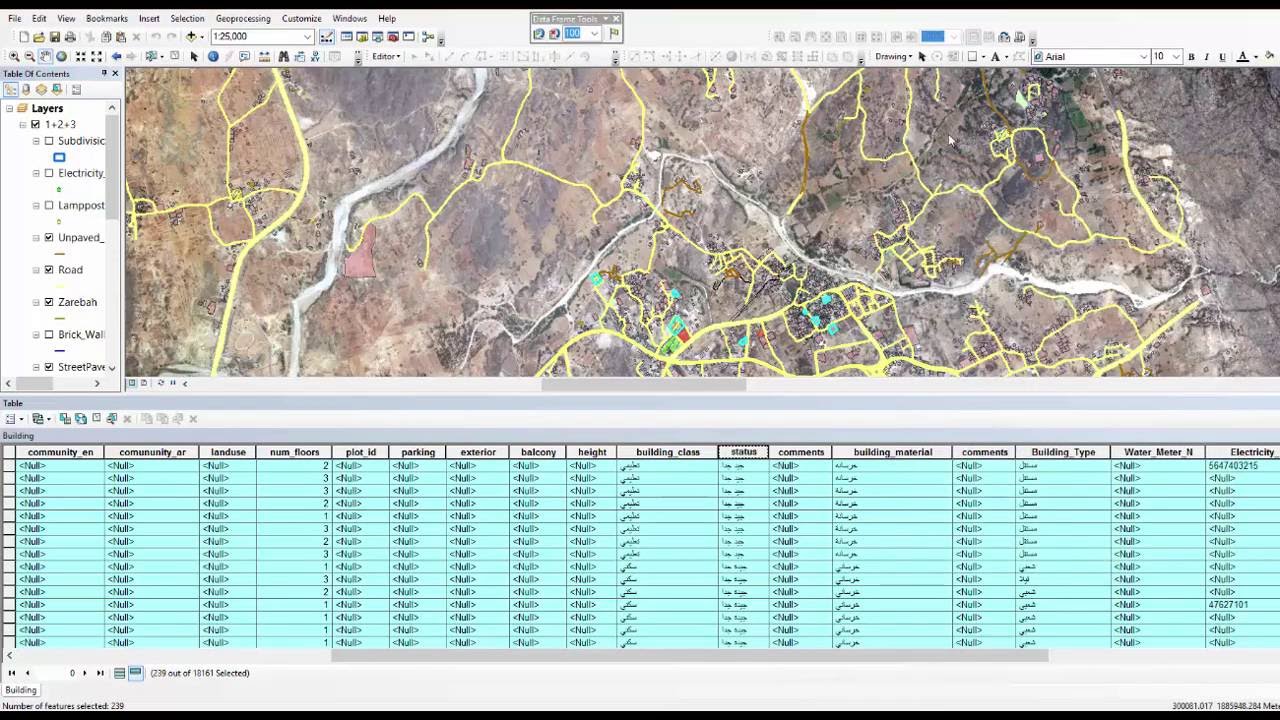The width and height of the screenshot is (1280, 720).
Task: Switch to Layout View button
Action: point(143,383)
